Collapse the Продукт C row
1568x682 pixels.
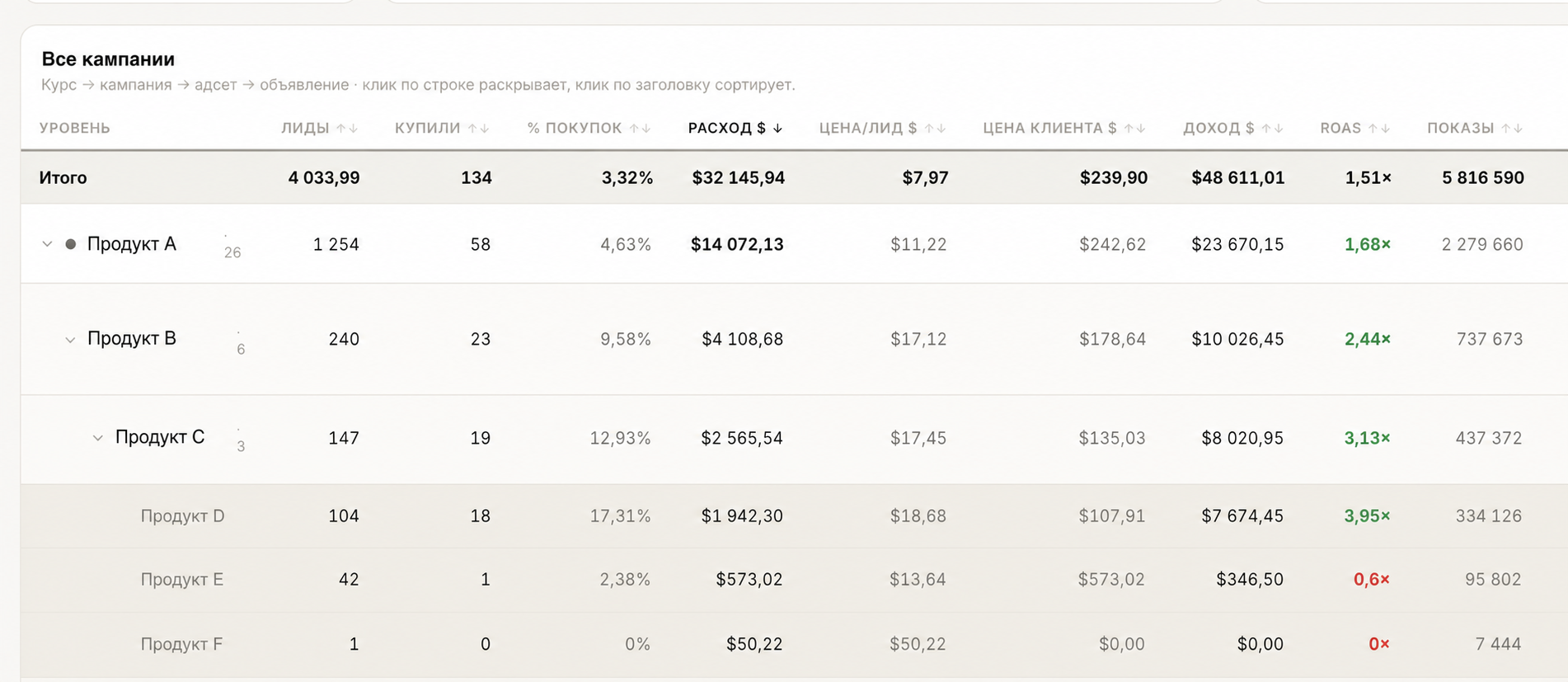(98, 438)
